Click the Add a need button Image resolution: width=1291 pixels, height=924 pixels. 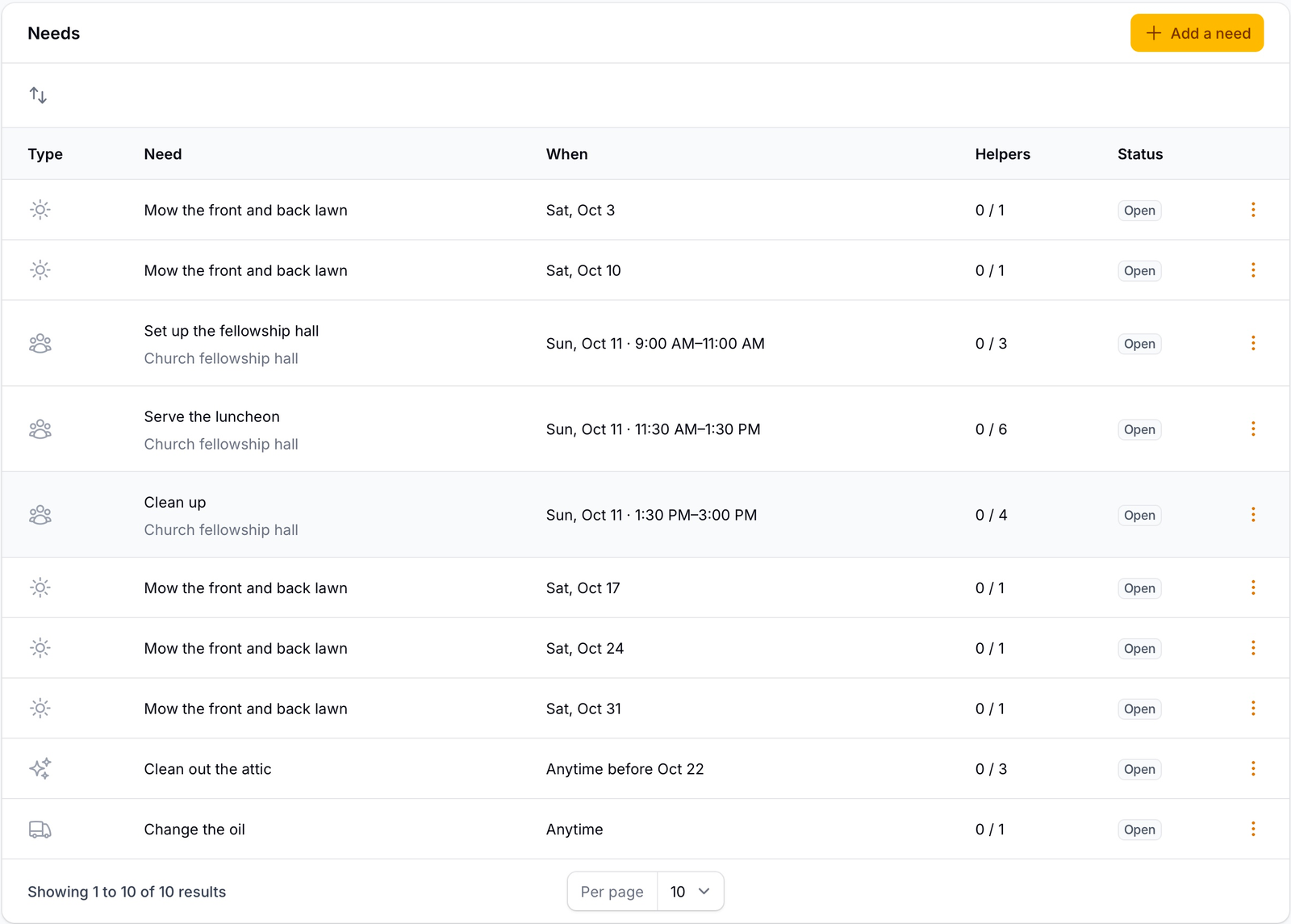[1197, 33]
